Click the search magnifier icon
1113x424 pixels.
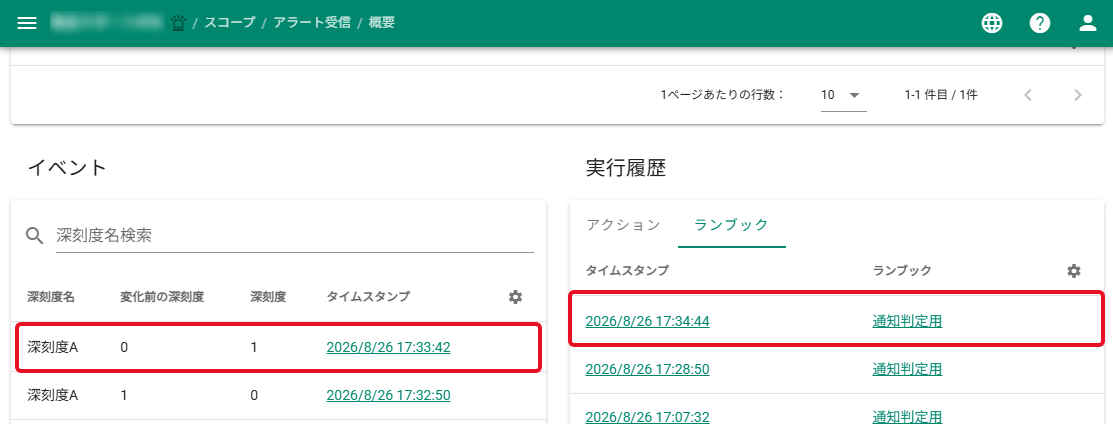click(35, 235)
